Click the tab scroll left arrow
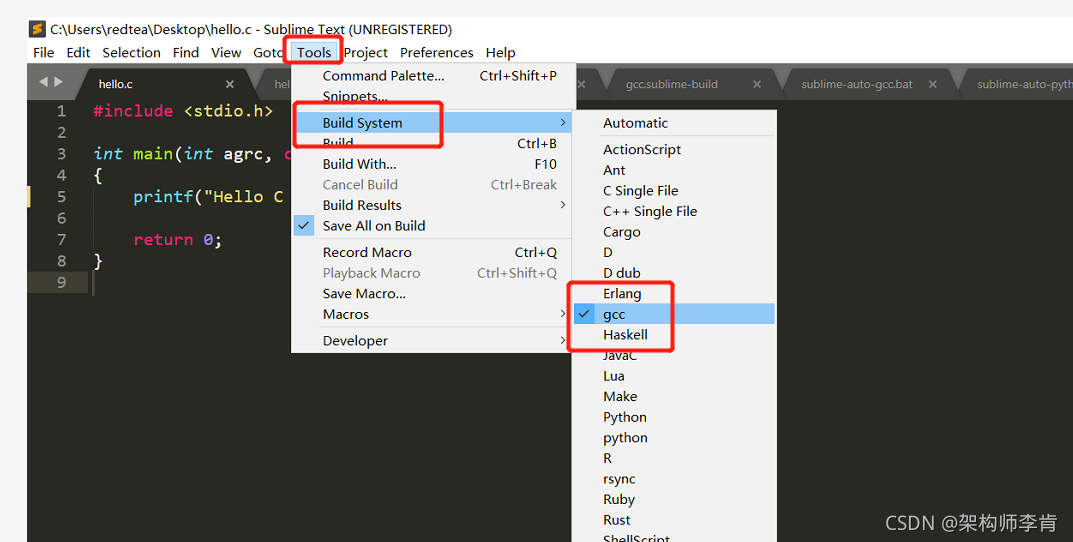This screenshot has height=542, width=1073. pyautogui.click(x=44, y=82)
